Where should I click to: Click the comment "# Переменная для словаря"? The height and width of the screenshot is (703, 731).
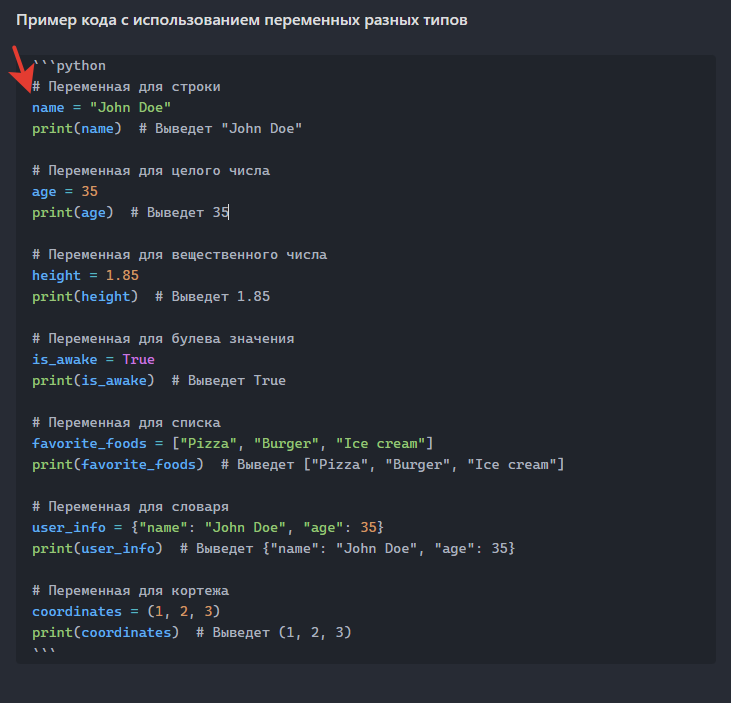pyautogui.click(x=131, y=506)
